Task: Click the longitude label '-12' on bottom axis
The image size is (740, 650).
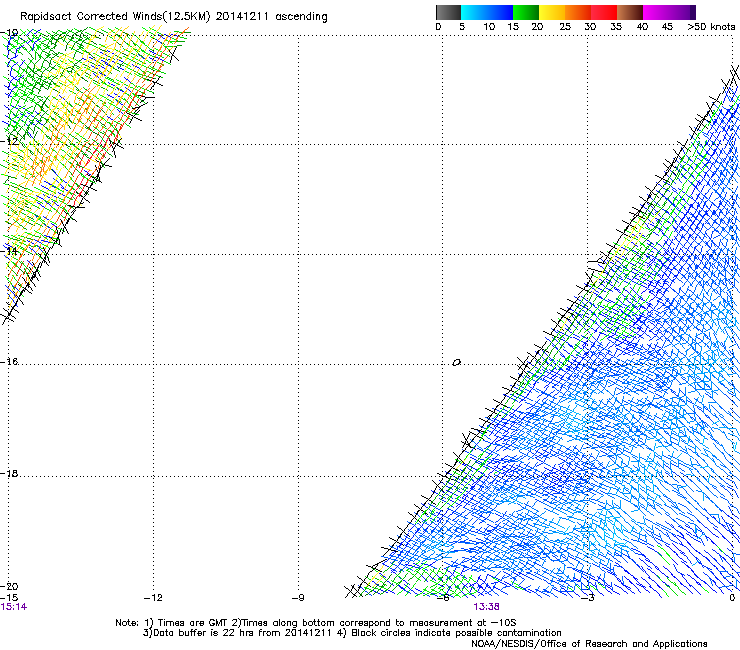Action: pos(153,598)
